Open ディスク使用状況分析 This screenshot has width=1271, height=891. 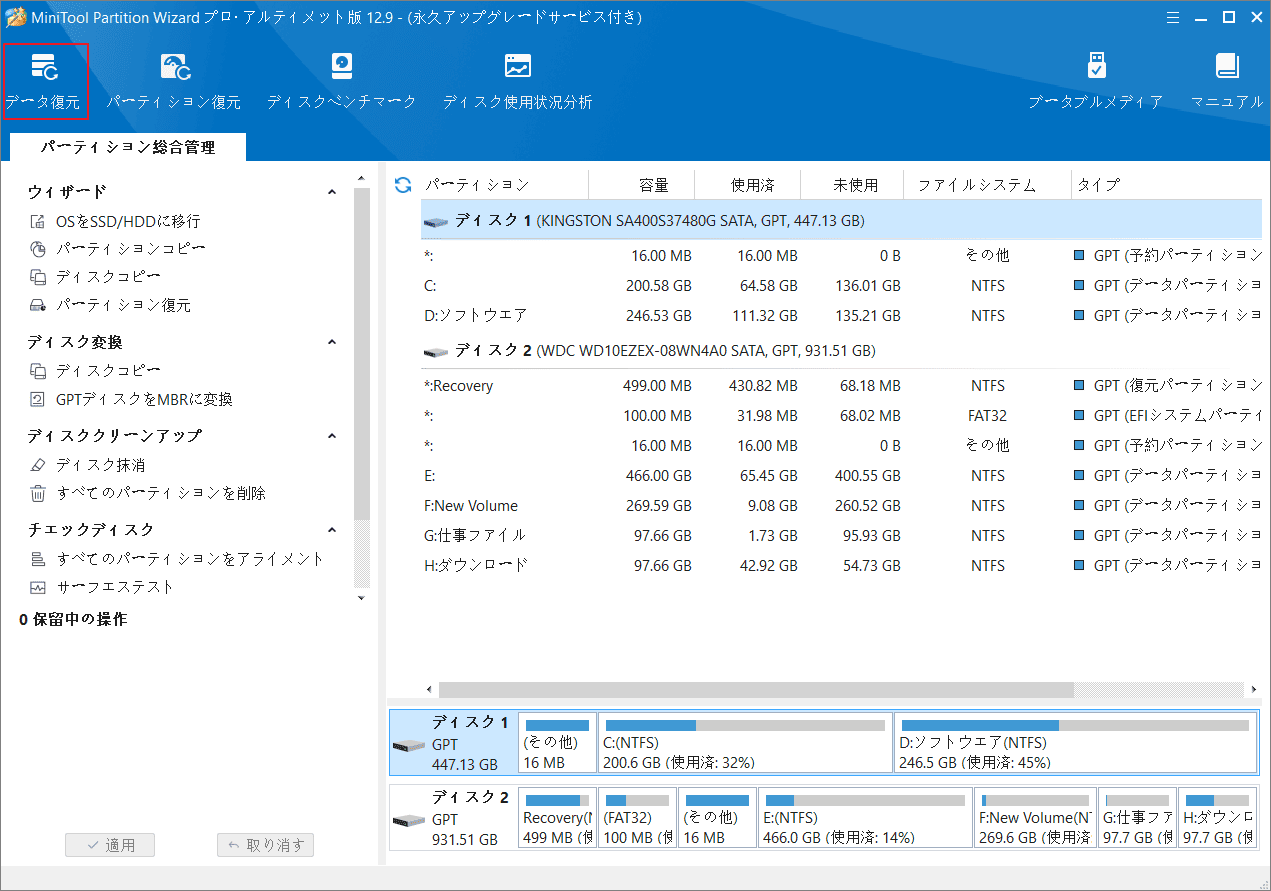tap(517, 81)
